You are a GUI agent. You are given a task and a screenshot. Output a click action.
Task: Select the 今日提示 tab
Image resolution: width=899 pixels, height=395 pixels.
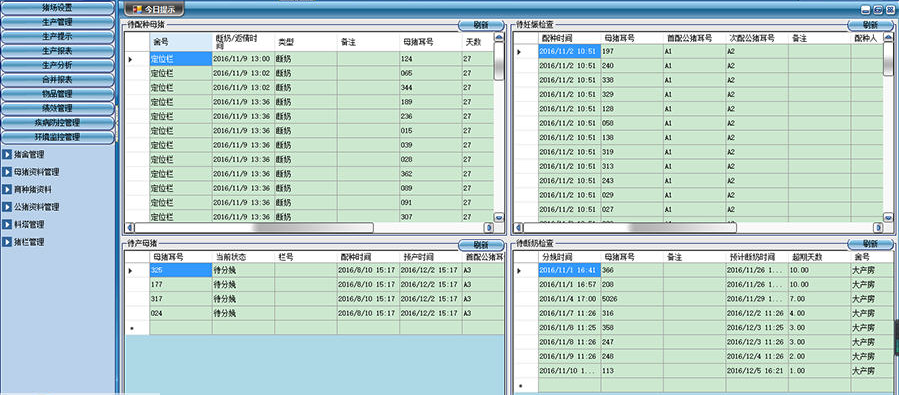pos(154,9)
